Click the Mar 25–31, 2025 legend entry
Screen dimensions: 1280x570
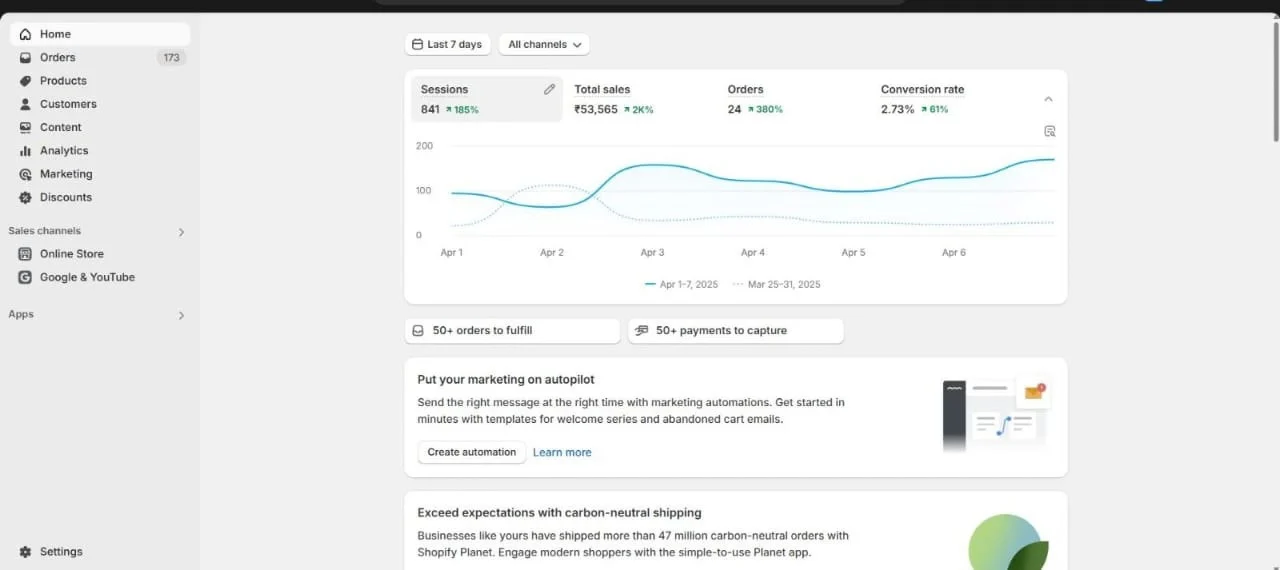(x=776, y=284)
